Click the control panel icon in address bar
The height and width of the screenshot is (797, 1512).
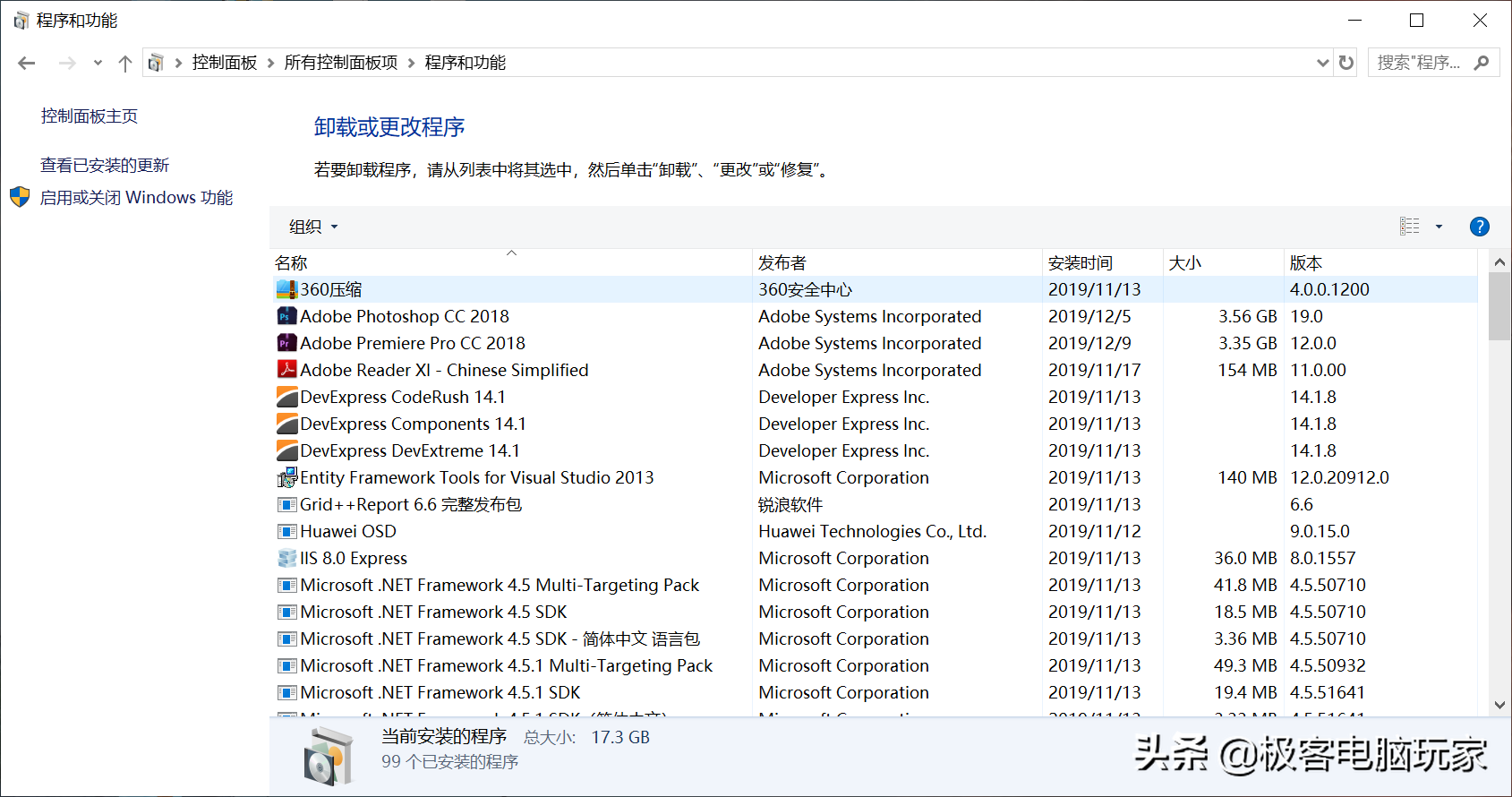156,63
